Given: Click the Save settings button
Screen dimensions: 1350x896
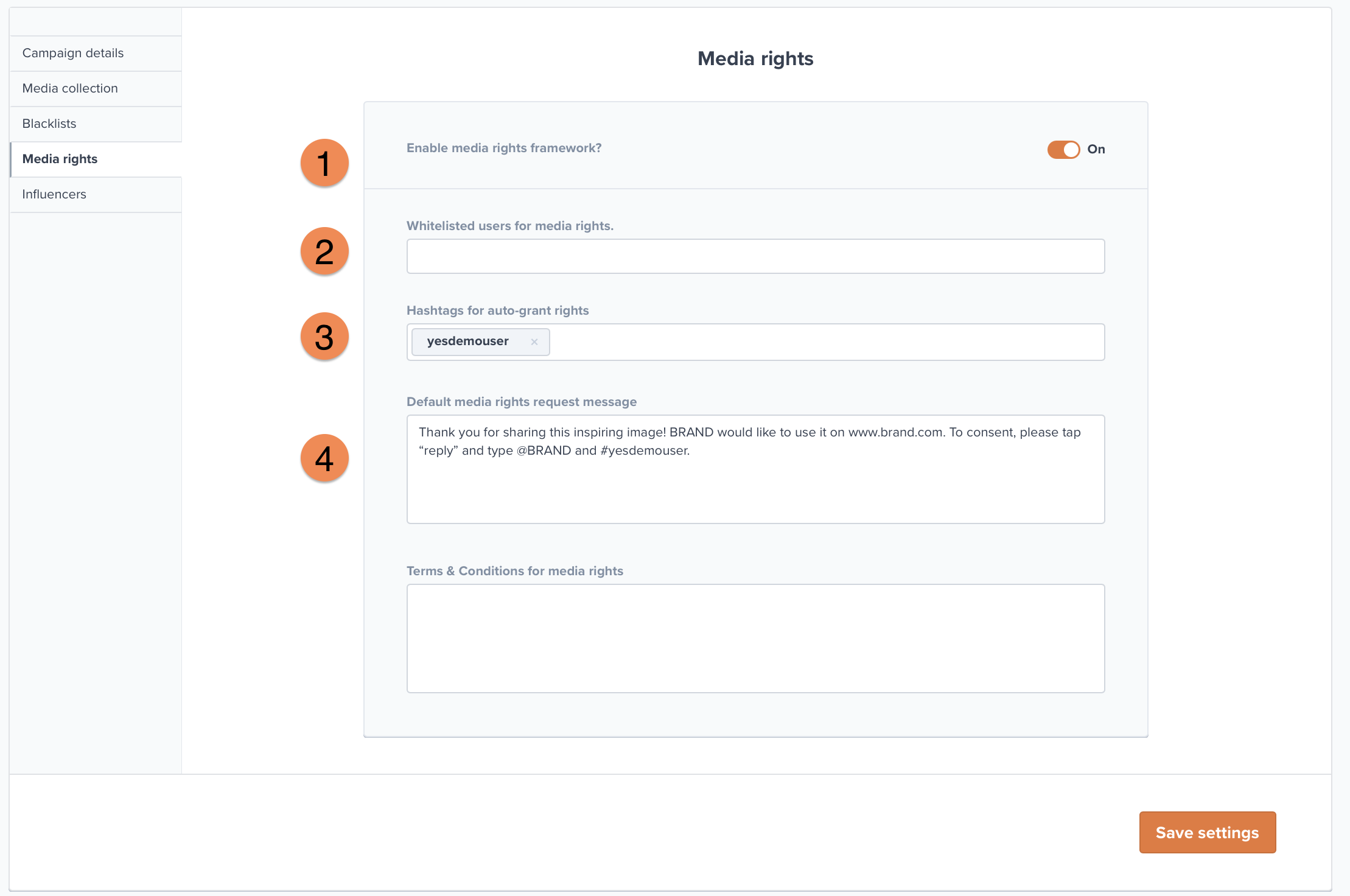Looking at the screenshot, I should (x=1207, y=832).
